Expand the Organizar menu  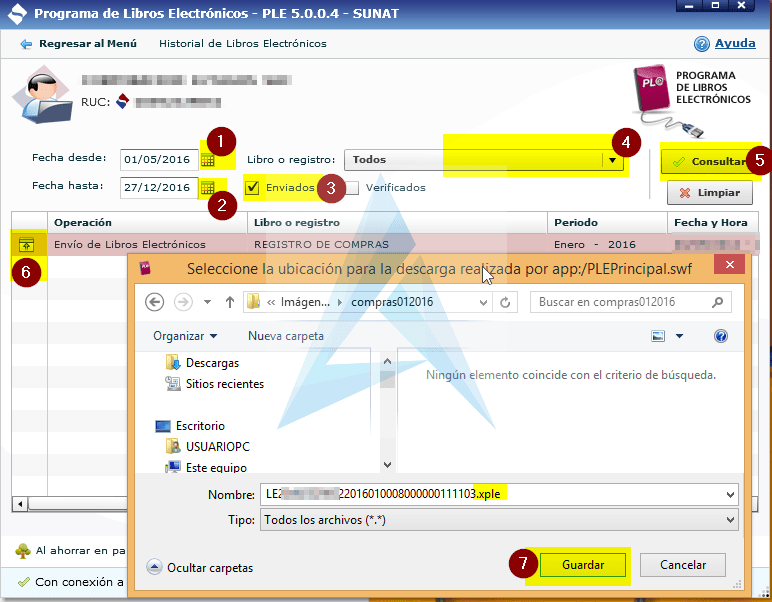[x=185, y=336]
